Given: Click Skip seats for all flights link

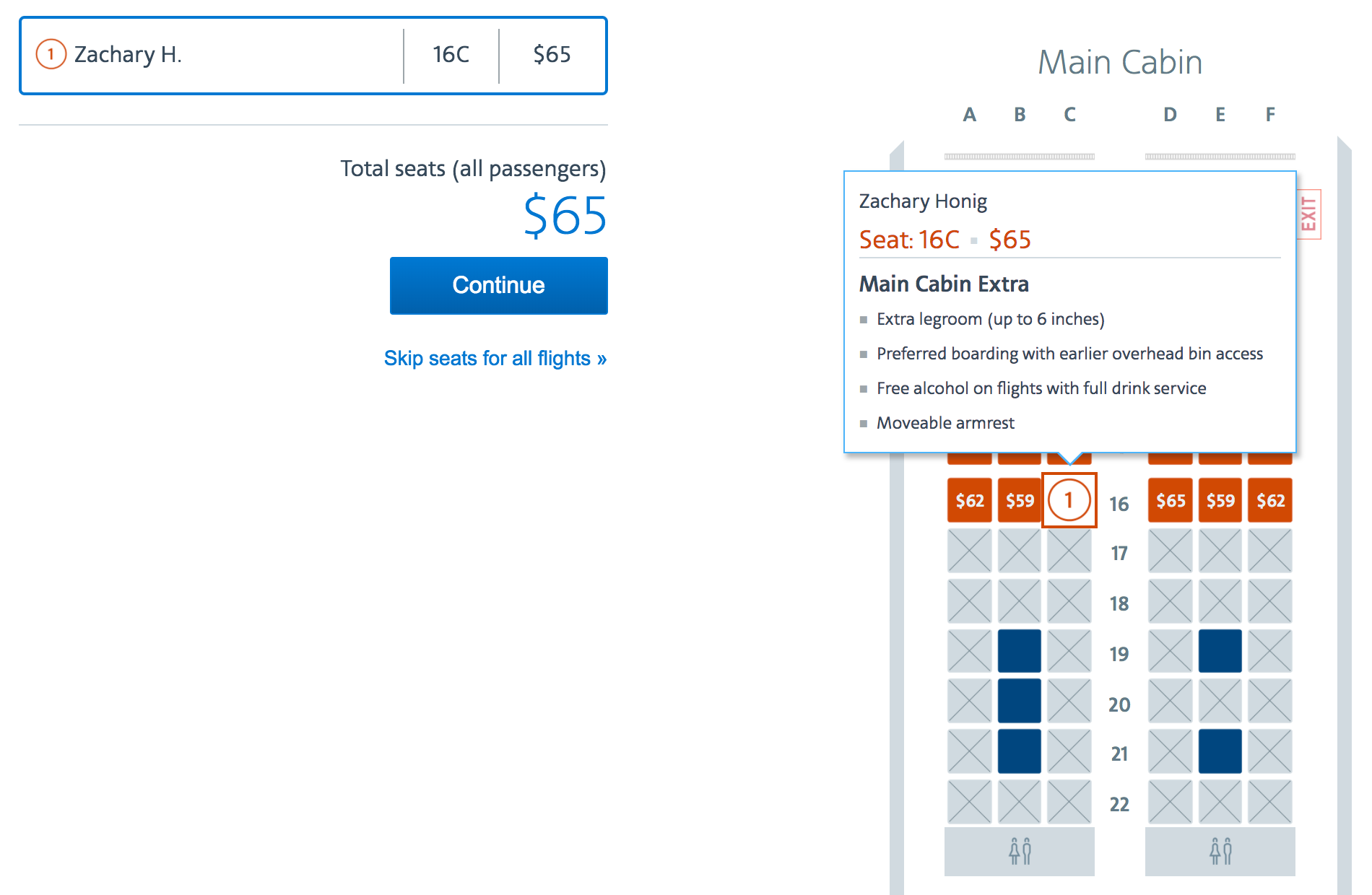Looking at the screenshot, I should click(x=495, y=358).
